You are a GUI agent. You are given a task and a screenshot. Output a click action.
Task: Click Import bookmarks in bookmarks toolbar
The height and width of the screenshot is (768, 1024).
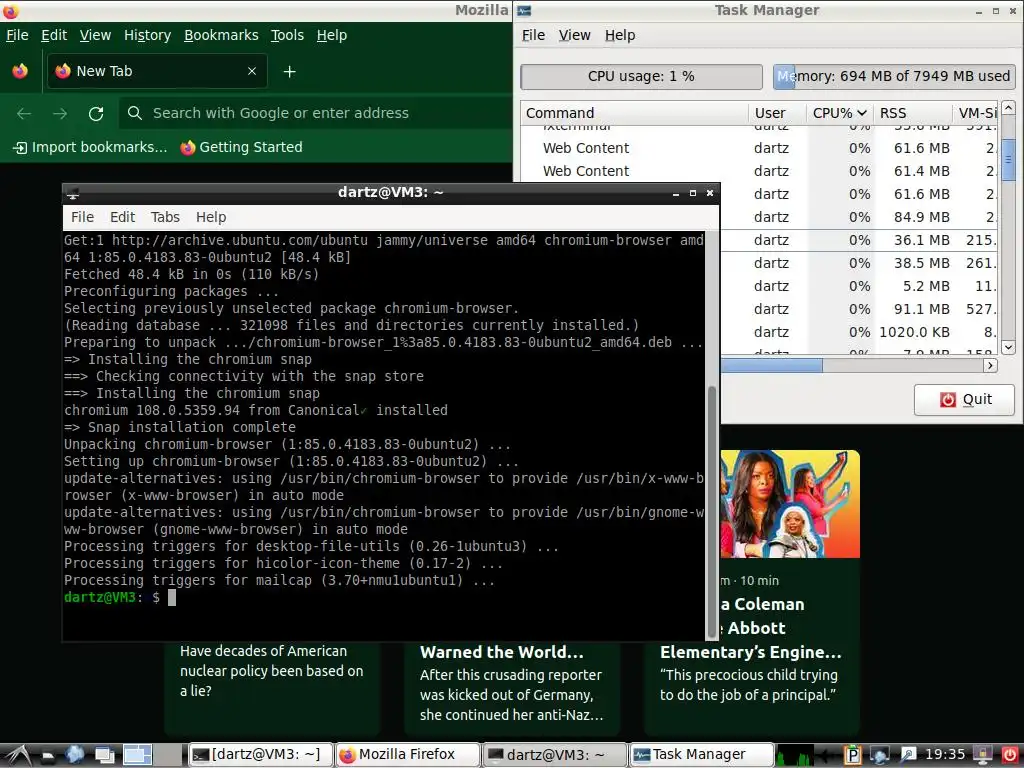[x=90, y=148]
